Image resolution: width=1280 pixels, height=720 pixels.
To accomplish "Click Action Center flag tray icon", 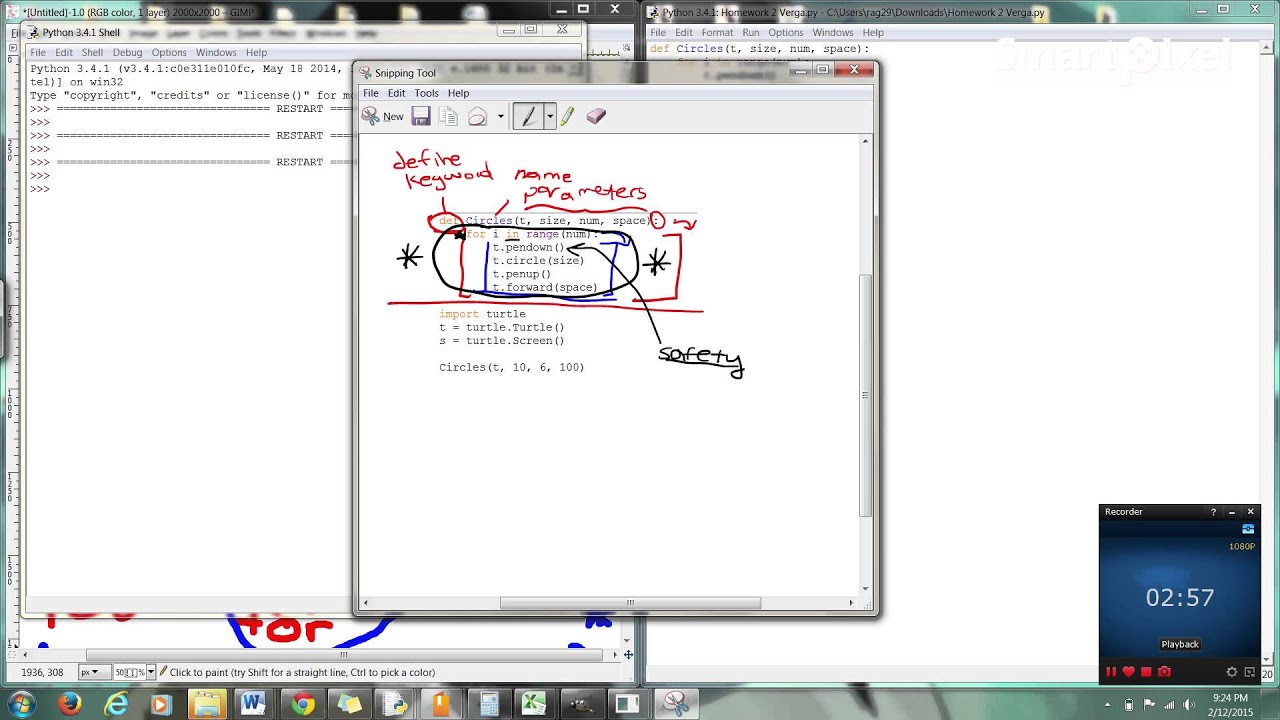I will pos(1148,705).
